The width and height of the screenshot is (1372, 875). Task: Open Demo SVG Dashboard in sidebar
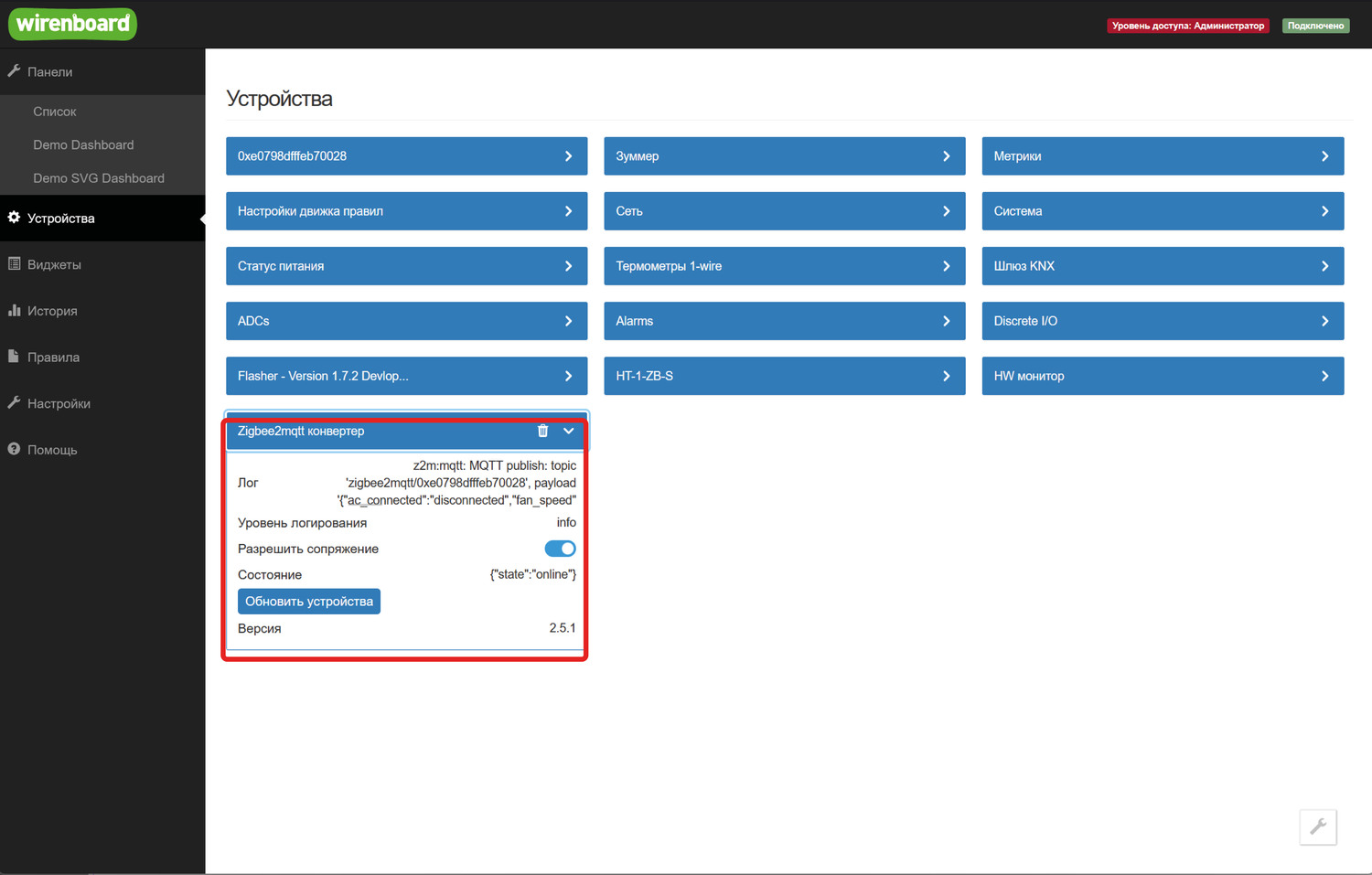point(99,178)
